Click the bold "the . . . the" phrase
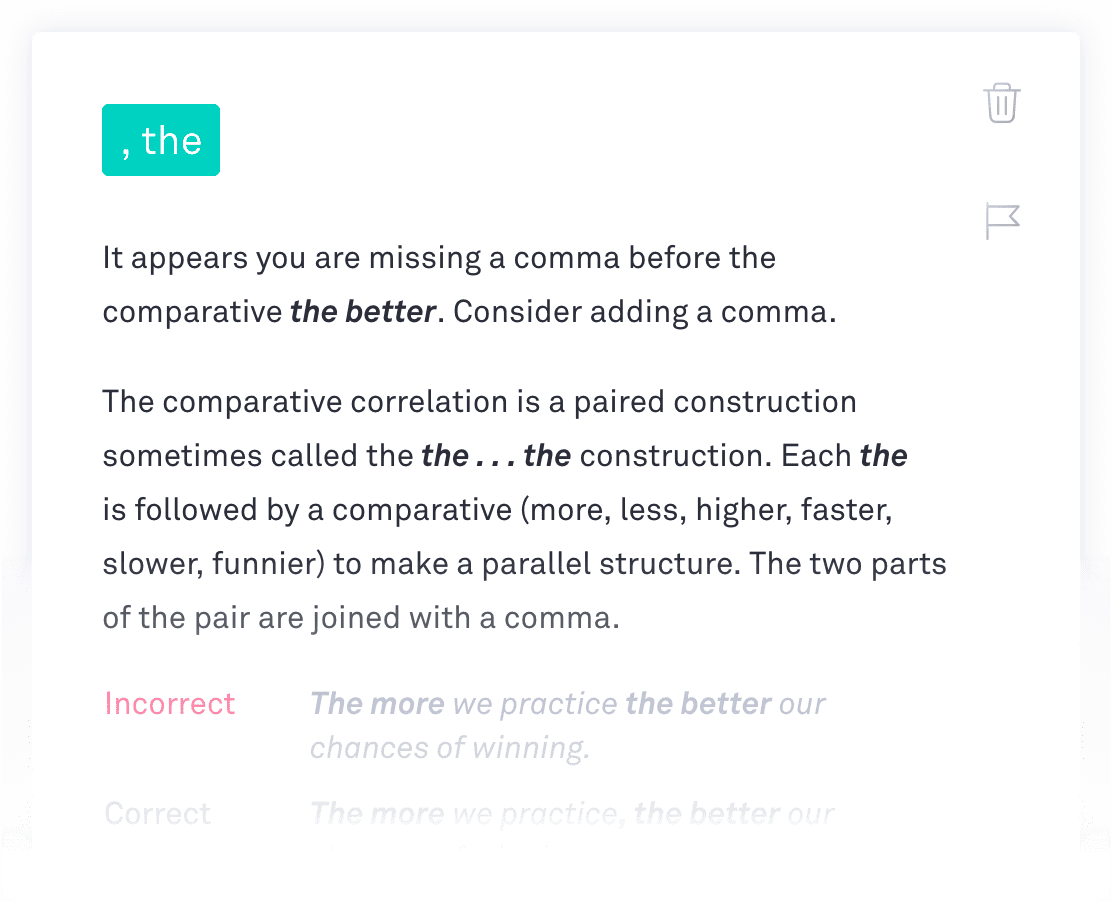Image resolution: width=1112 pixels, height=902 pixels. (x=496, y=455)
